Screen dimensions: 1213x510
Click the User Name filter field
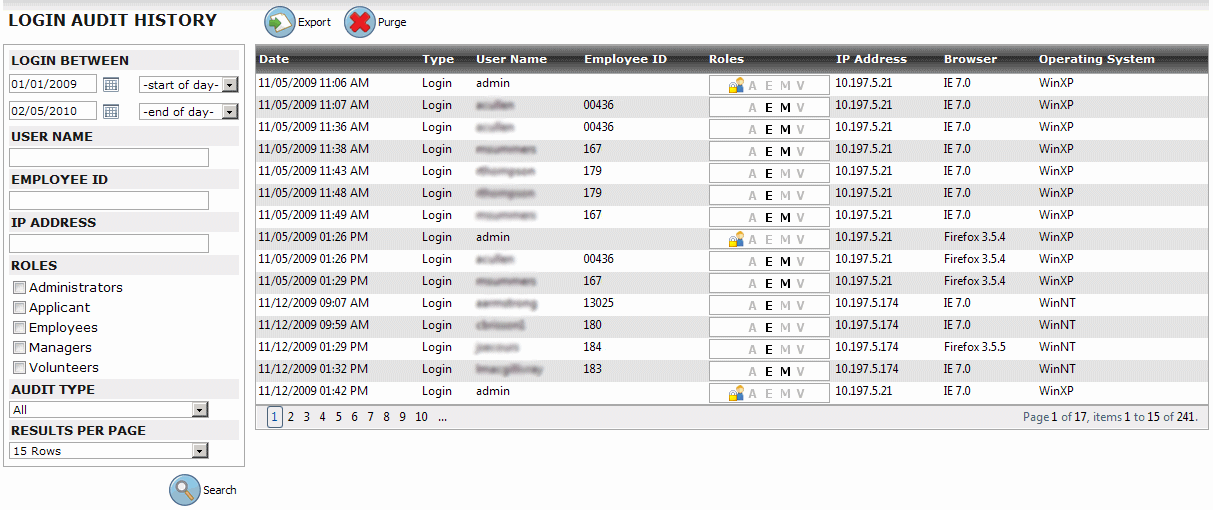(109, 158)
